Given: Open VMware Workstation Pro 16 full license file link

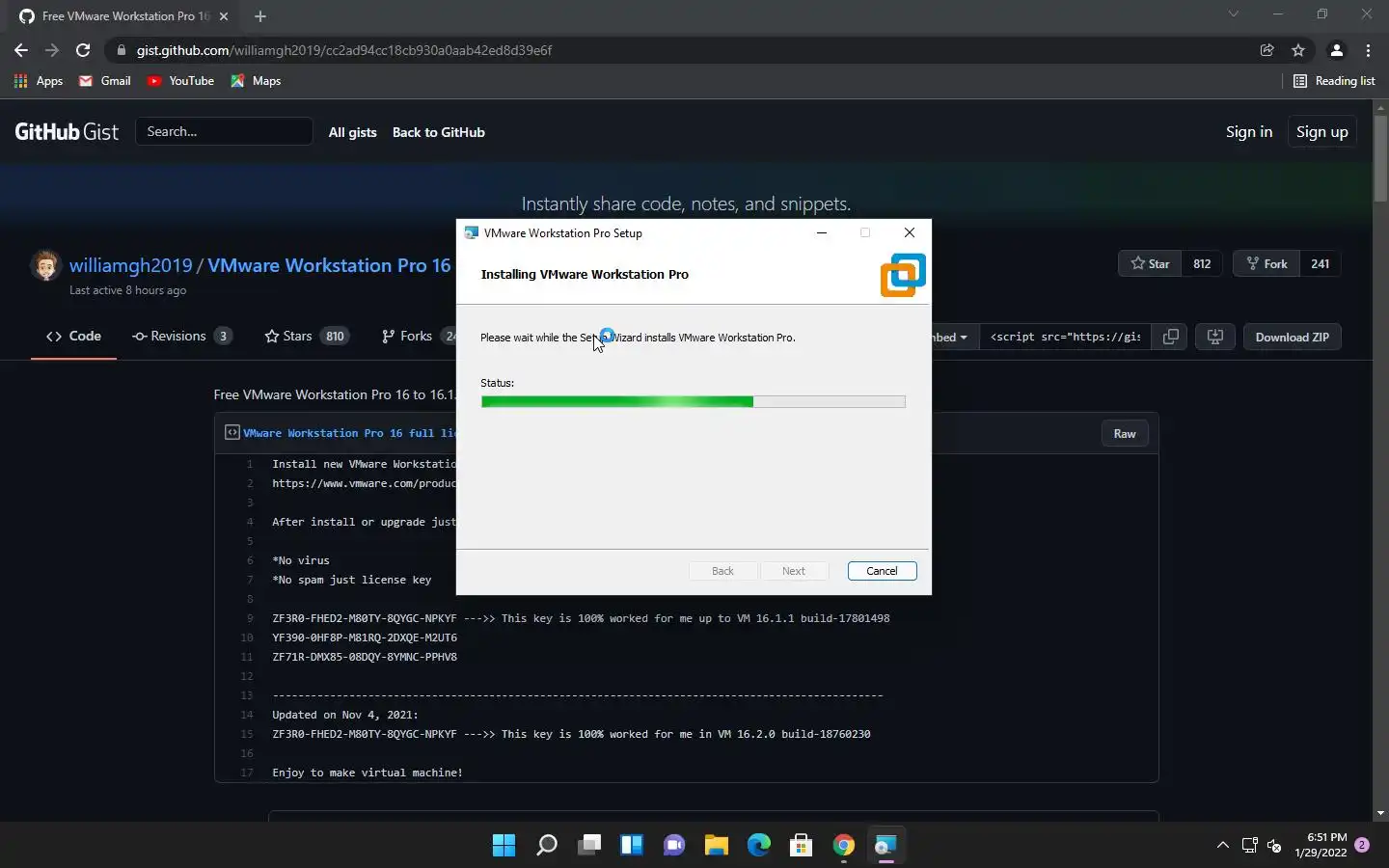Looking at the screenshot, I should coord(349,434).
